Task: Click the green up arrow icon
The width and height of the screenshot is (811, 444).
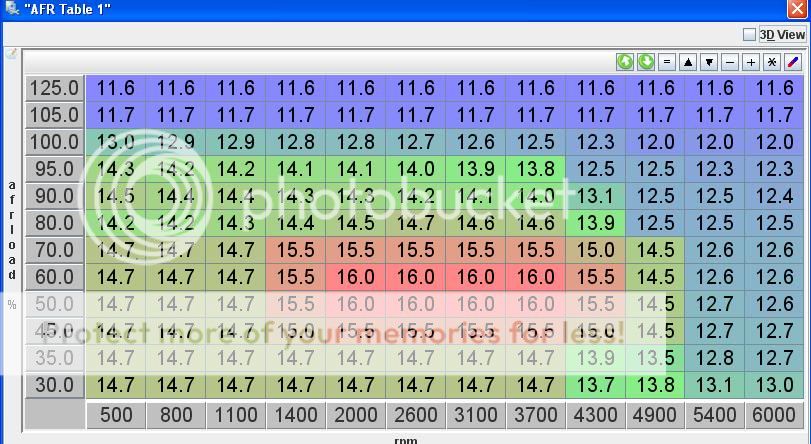Action: click(625, 62)
